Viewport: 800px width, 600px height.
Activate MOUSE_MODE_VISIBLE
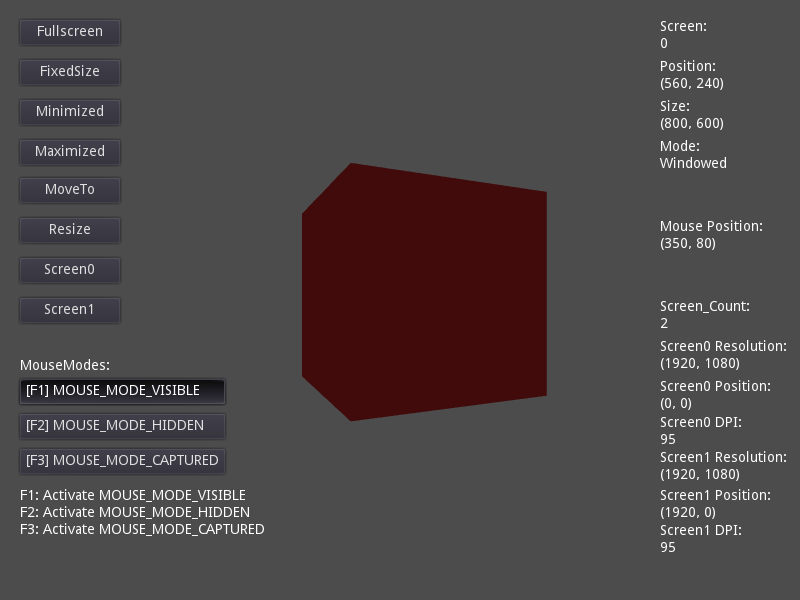pos(122,391)
